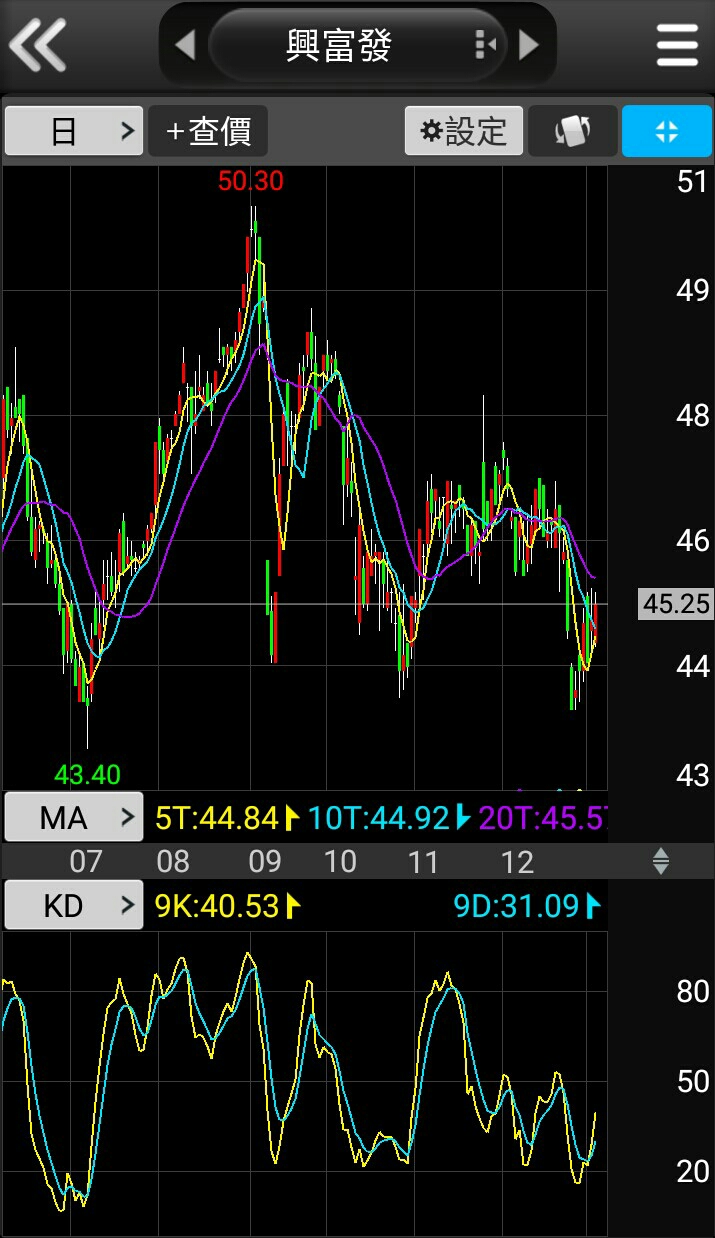Tap the 20T moving average value

point(542,818)
